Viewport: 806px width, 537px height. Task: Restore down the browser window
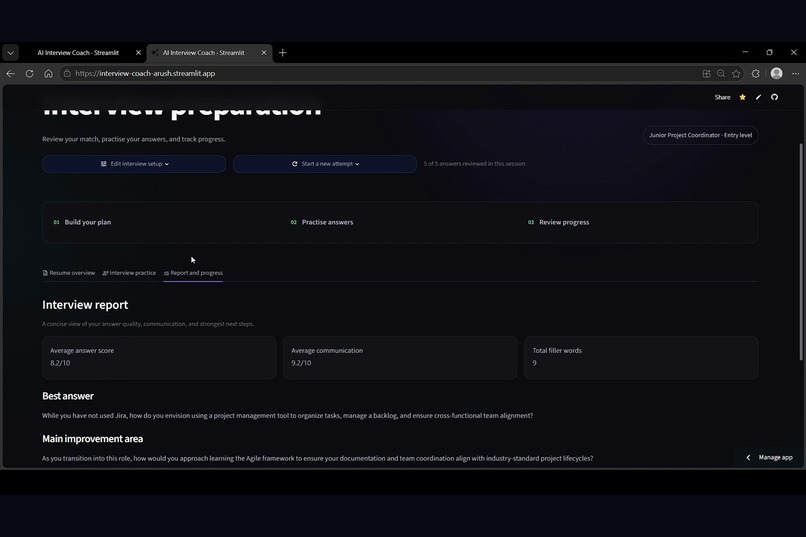(x=769, y=52)
